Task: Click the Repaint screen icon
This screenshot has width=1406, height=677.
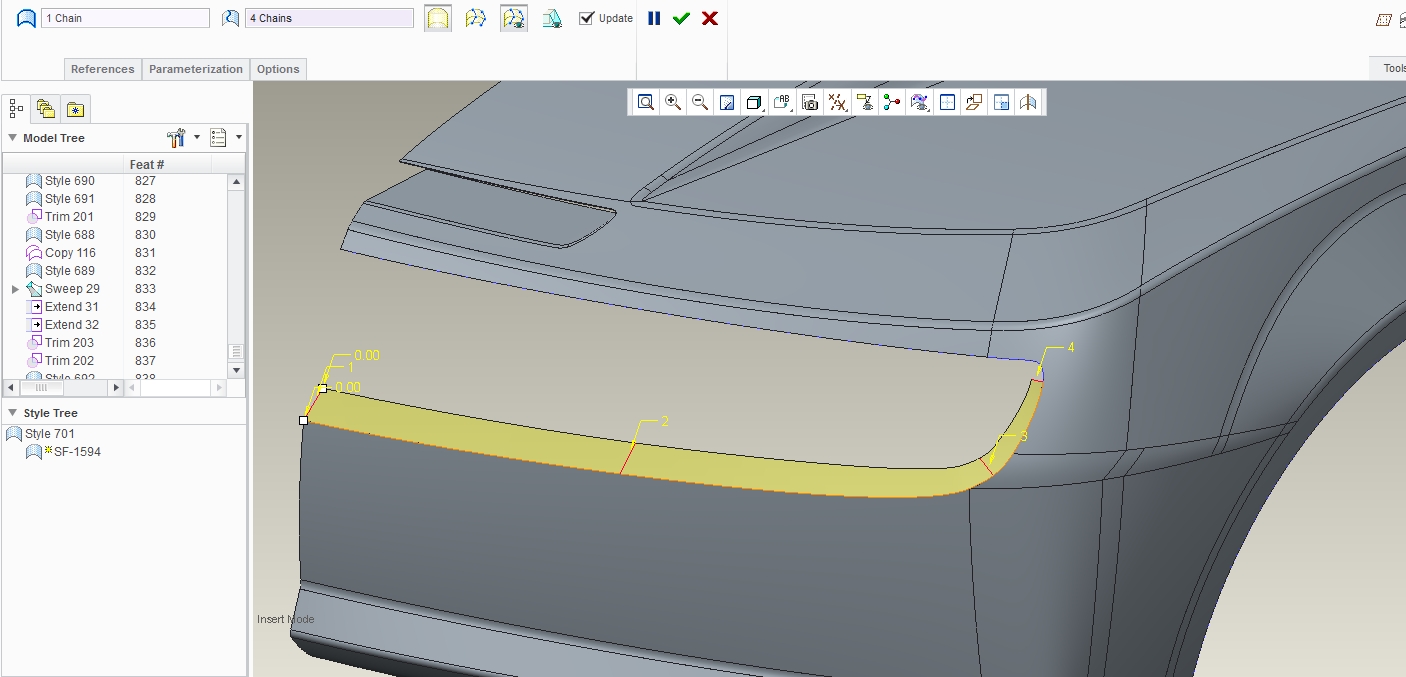Action: (x=727, y=102)
